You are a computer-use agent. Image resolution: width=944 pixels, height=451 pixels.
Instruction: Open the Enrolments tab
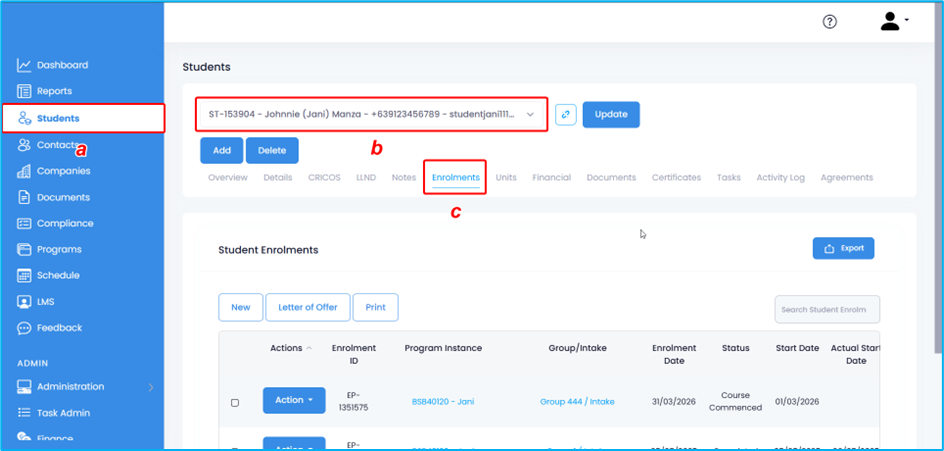[x=455, y=177]
